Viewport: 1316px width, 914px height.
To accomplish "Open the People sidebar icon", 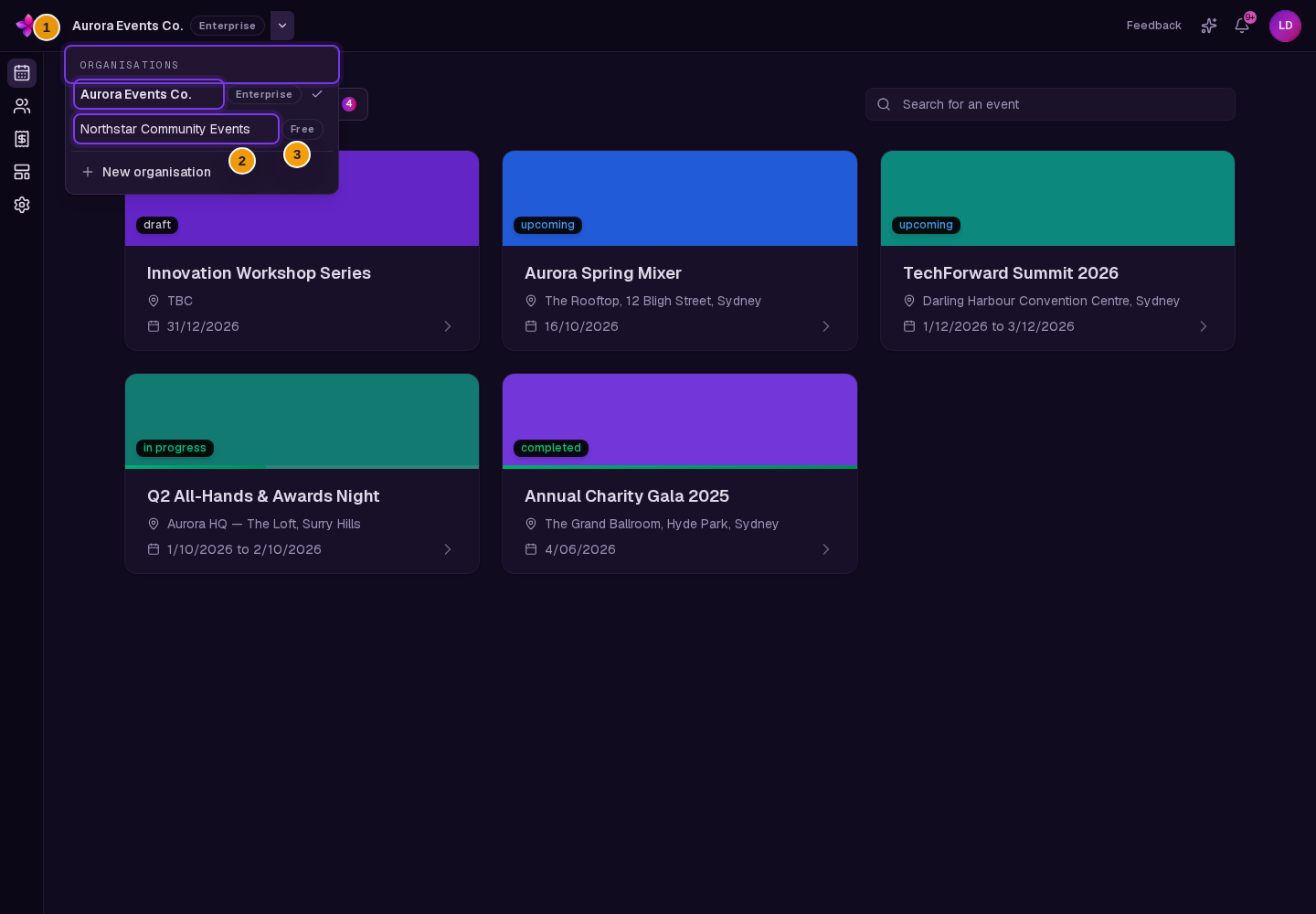I will pyautogui.click(x=22, y=106).
